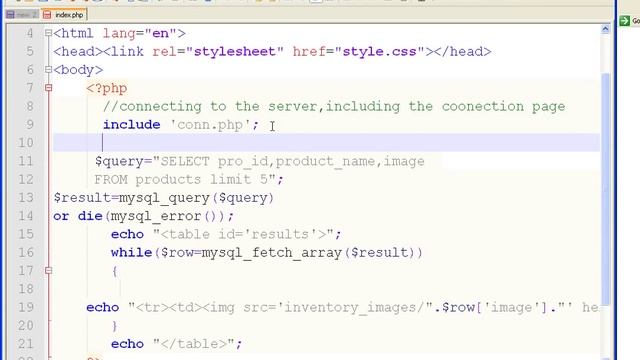Click the vertical scrollbar up arrow

coord(605,29)
